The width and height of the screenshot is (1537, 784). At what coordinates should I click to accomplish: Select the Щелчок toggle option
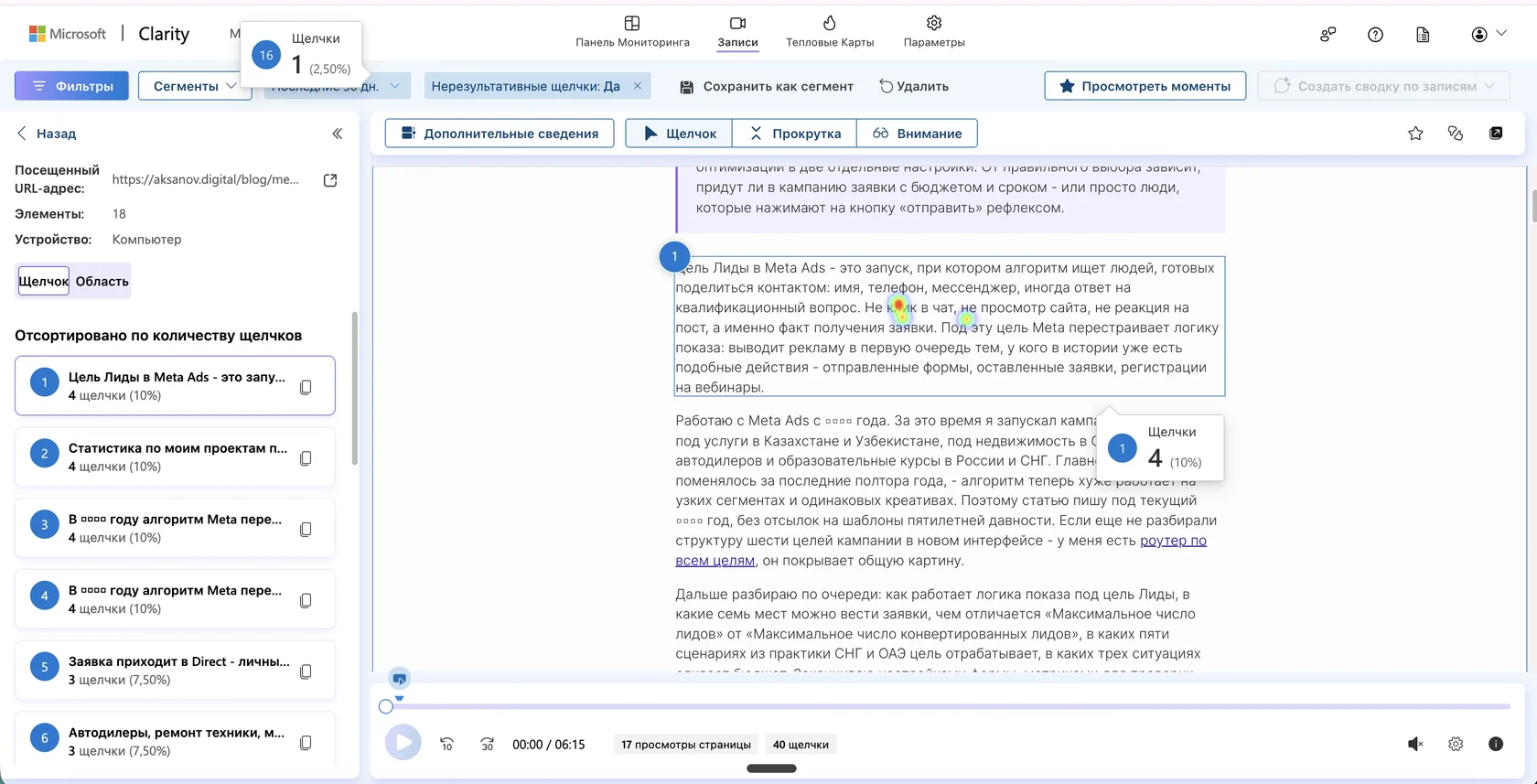pyautogui.click(x=44, y=281)
